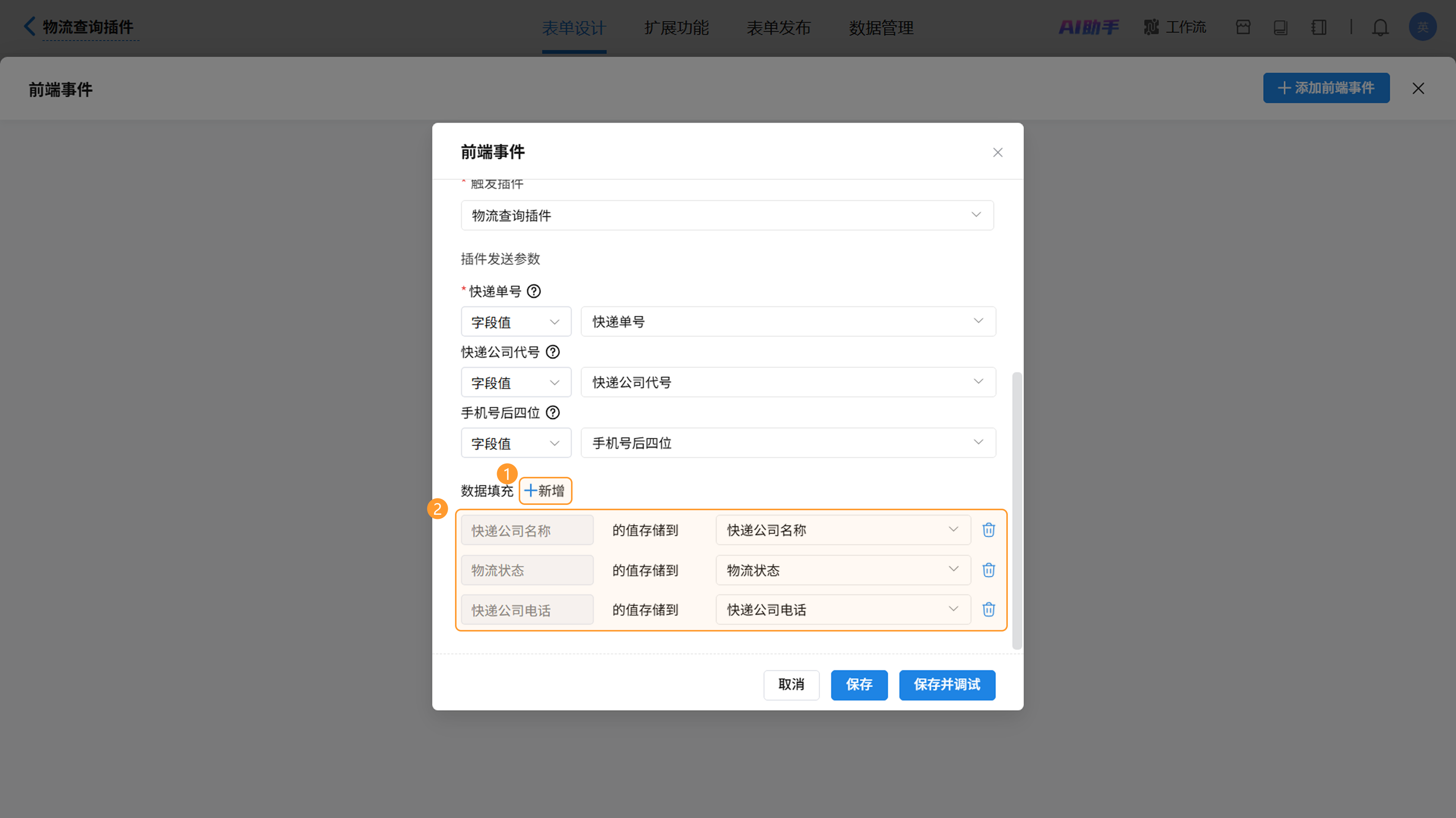Click disabled 快递公司名称 source field
This screenshot has height=818, width=1456.
tap(527, 530)
